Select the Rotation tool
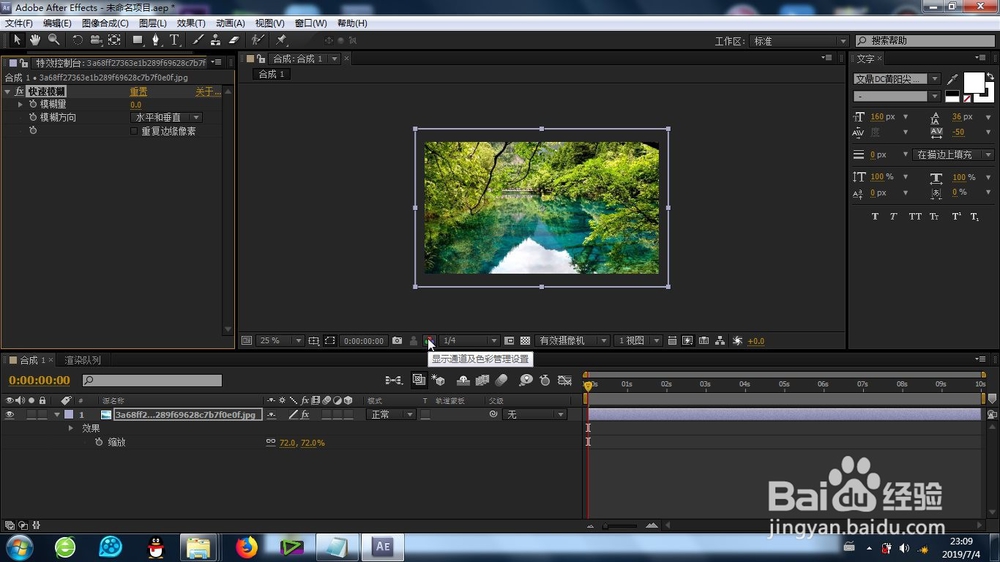 [77, 40]
